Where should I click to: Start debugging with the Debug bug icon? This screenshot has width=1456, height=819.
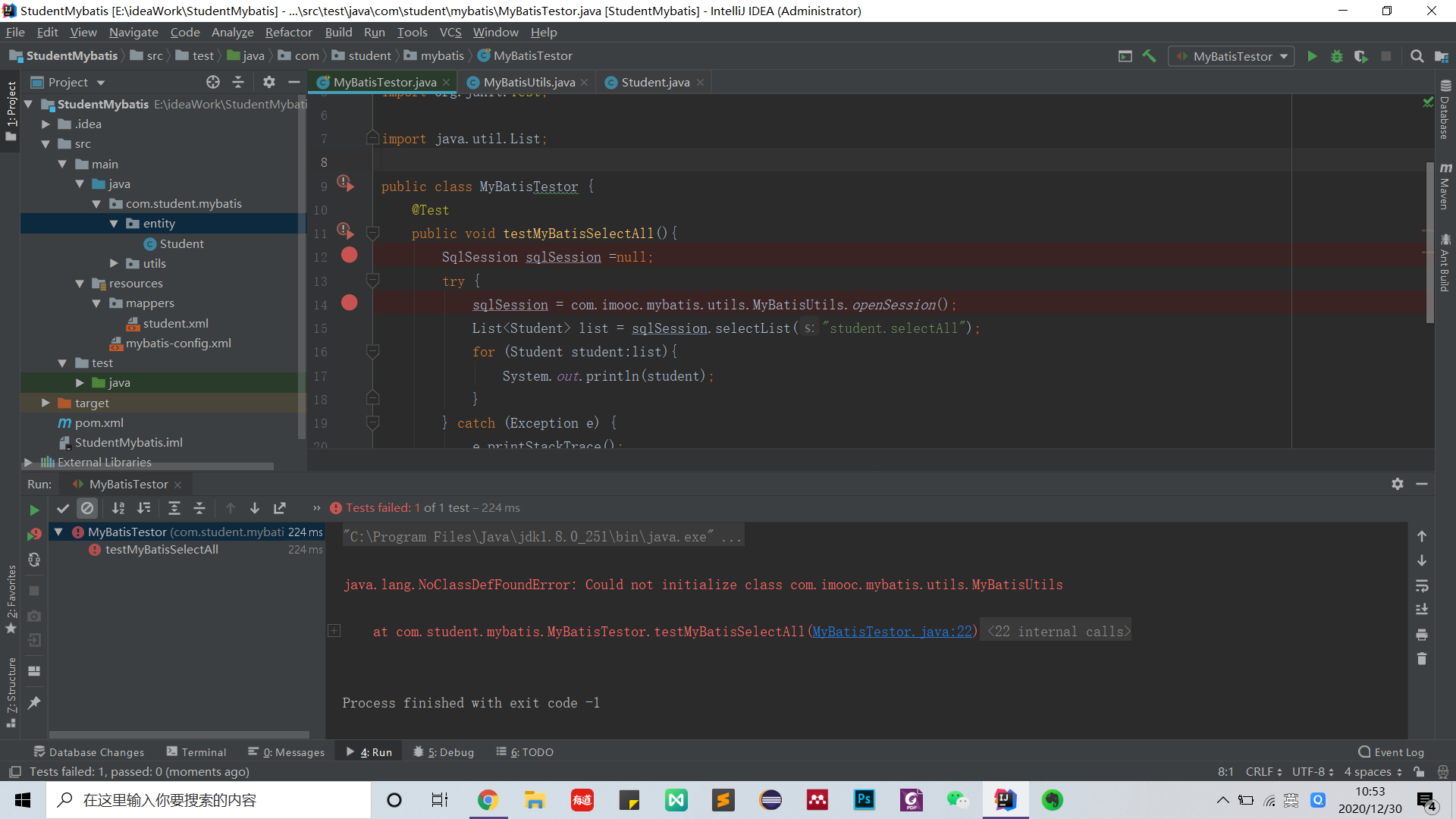(x=1337, y=56)
